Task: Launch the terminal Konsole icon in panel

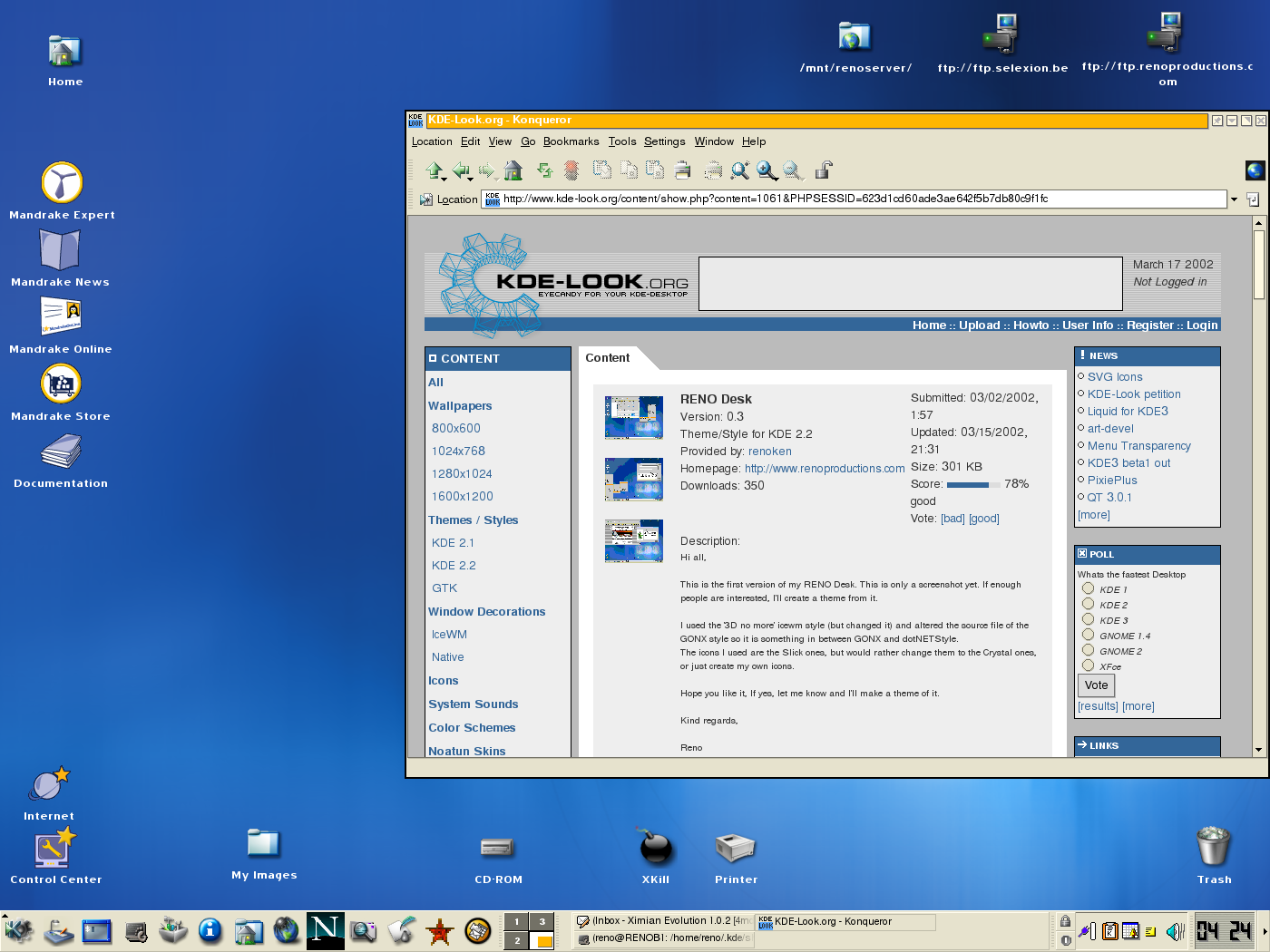Action: [96, 931]
